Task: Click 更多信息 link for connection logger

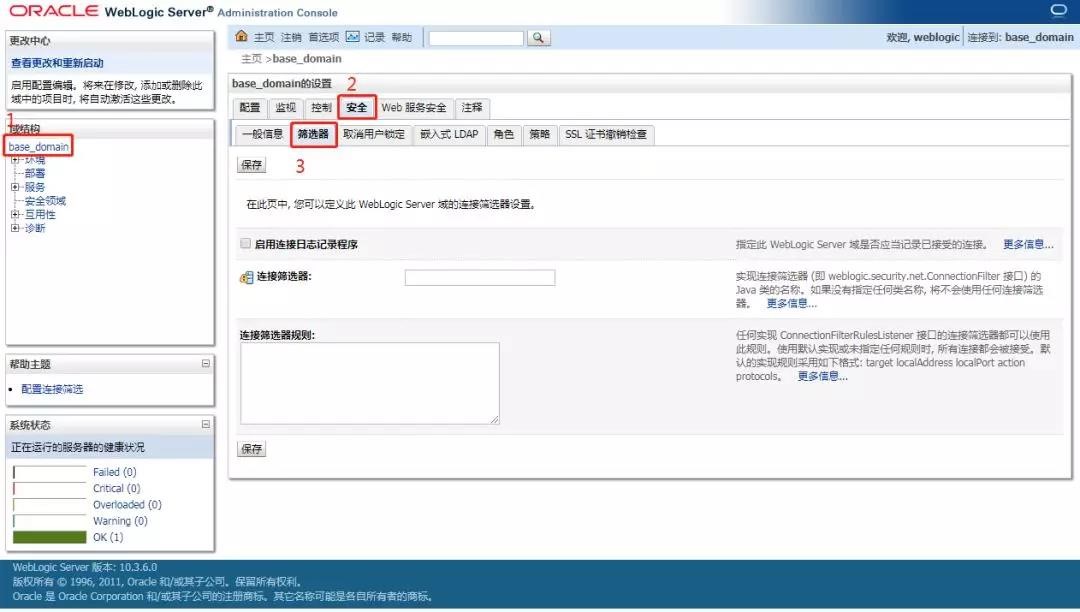Action: click(1028, 244)
